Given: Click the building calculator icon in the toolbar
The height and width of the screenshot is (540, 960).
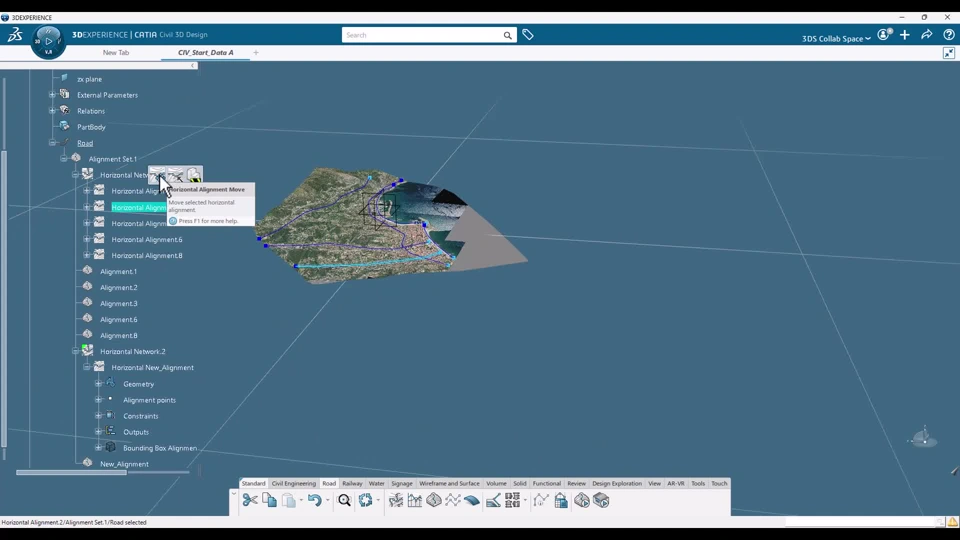Looking at the screenshot, I should (561, 500).
